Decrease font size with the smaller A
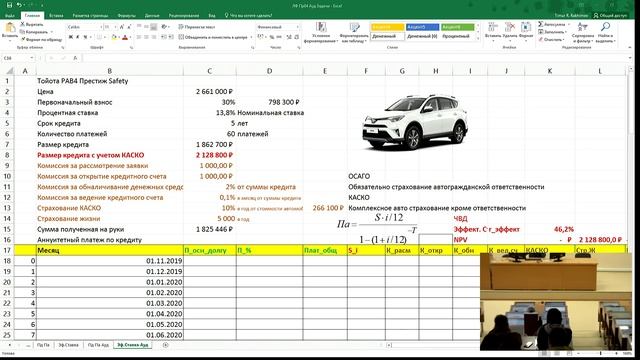 [x=129, y=27]
